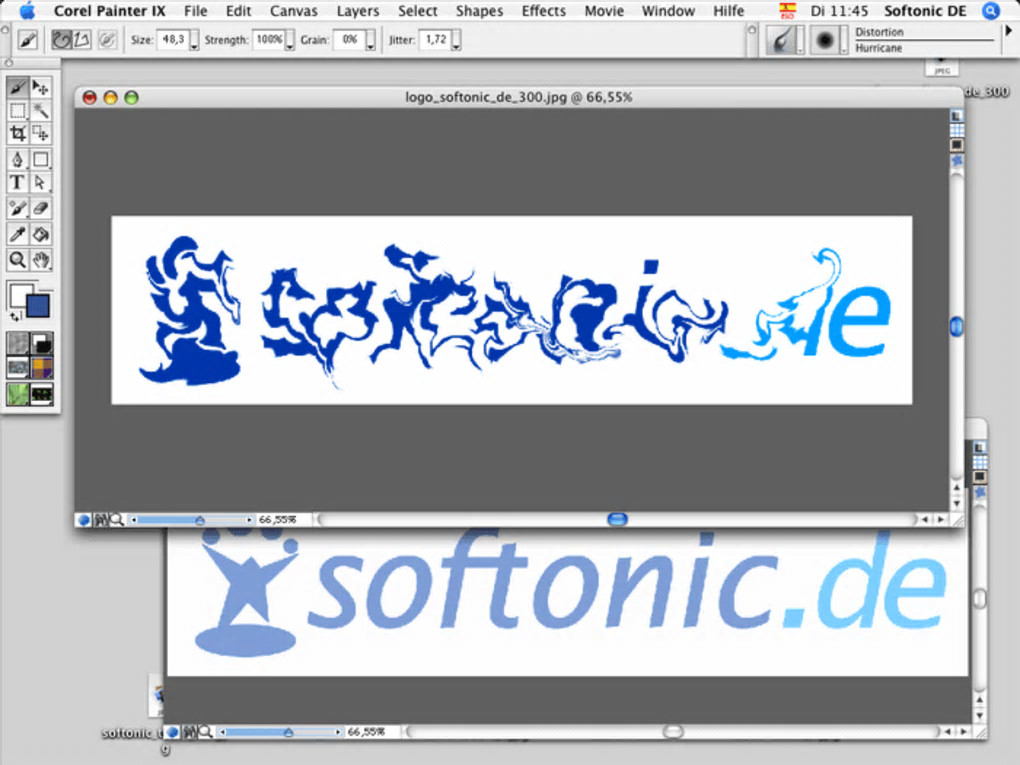The width and height of the screenshot is (1020, 765).
Task: Enable Freehand Strokes mode
Action: point(62,40)
